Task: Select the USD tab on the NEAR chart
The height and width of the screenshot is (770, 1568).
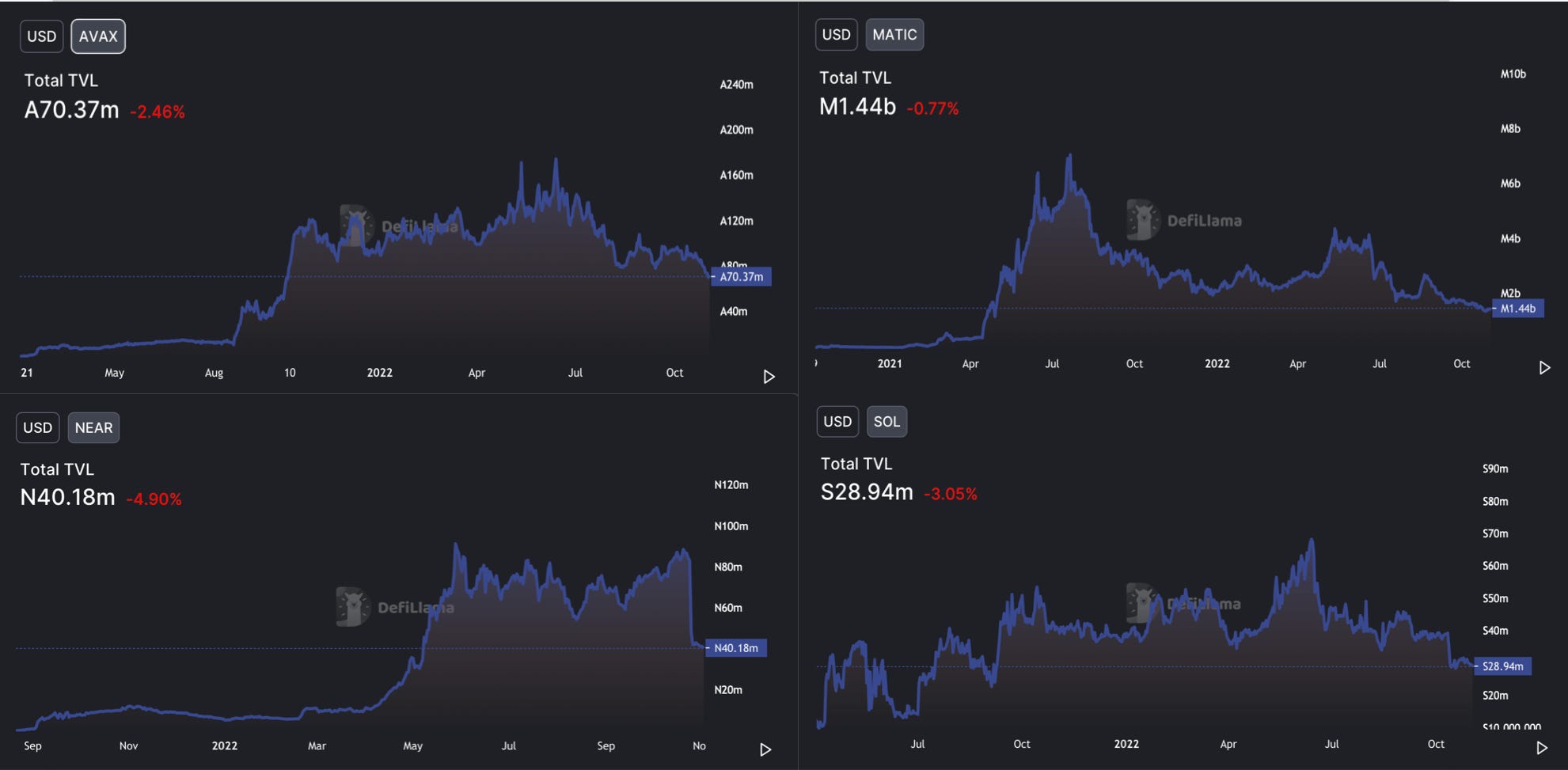Action: pyautogui.click(x=38, y=427)
